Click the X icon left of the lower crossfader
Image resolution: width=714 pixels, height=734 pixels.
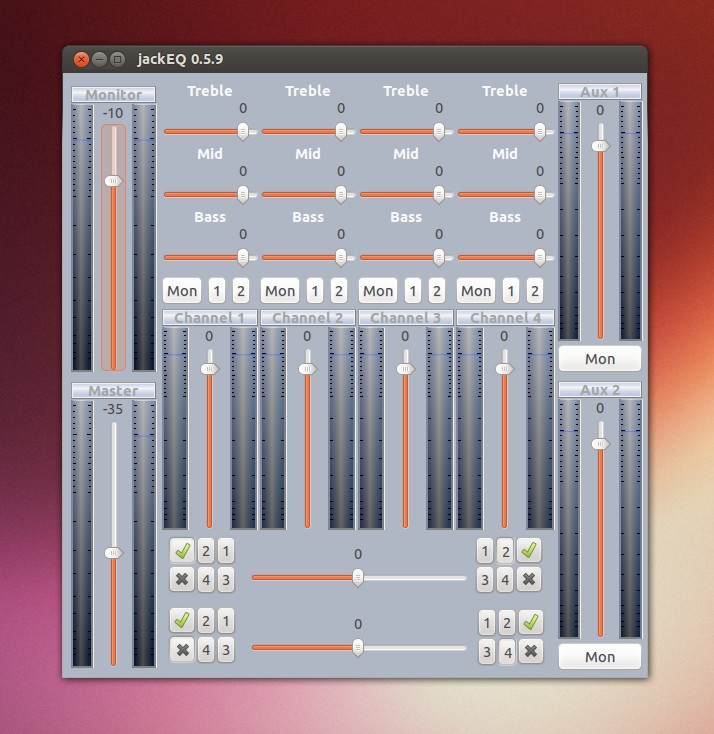click(182, 650)
